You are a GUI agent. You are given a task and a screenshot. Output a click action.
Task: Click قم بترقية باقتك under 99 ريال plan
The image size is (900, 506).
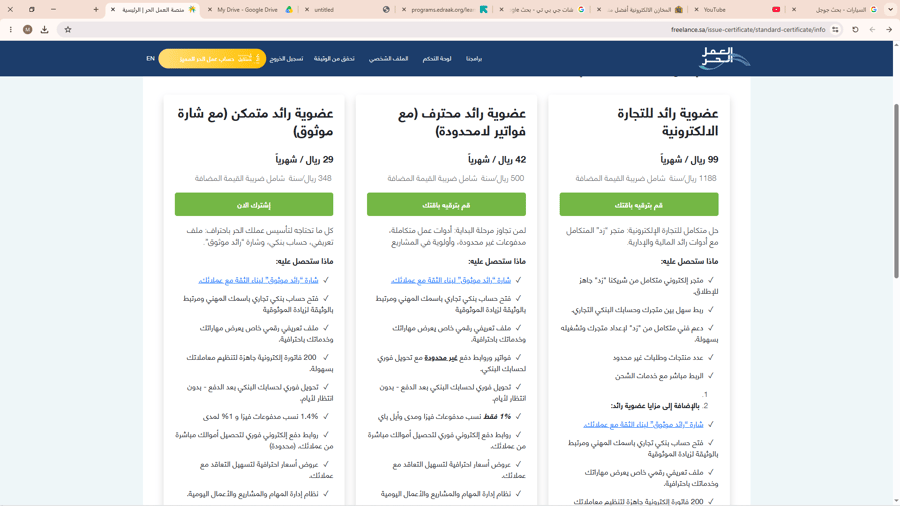pos(639,204)
